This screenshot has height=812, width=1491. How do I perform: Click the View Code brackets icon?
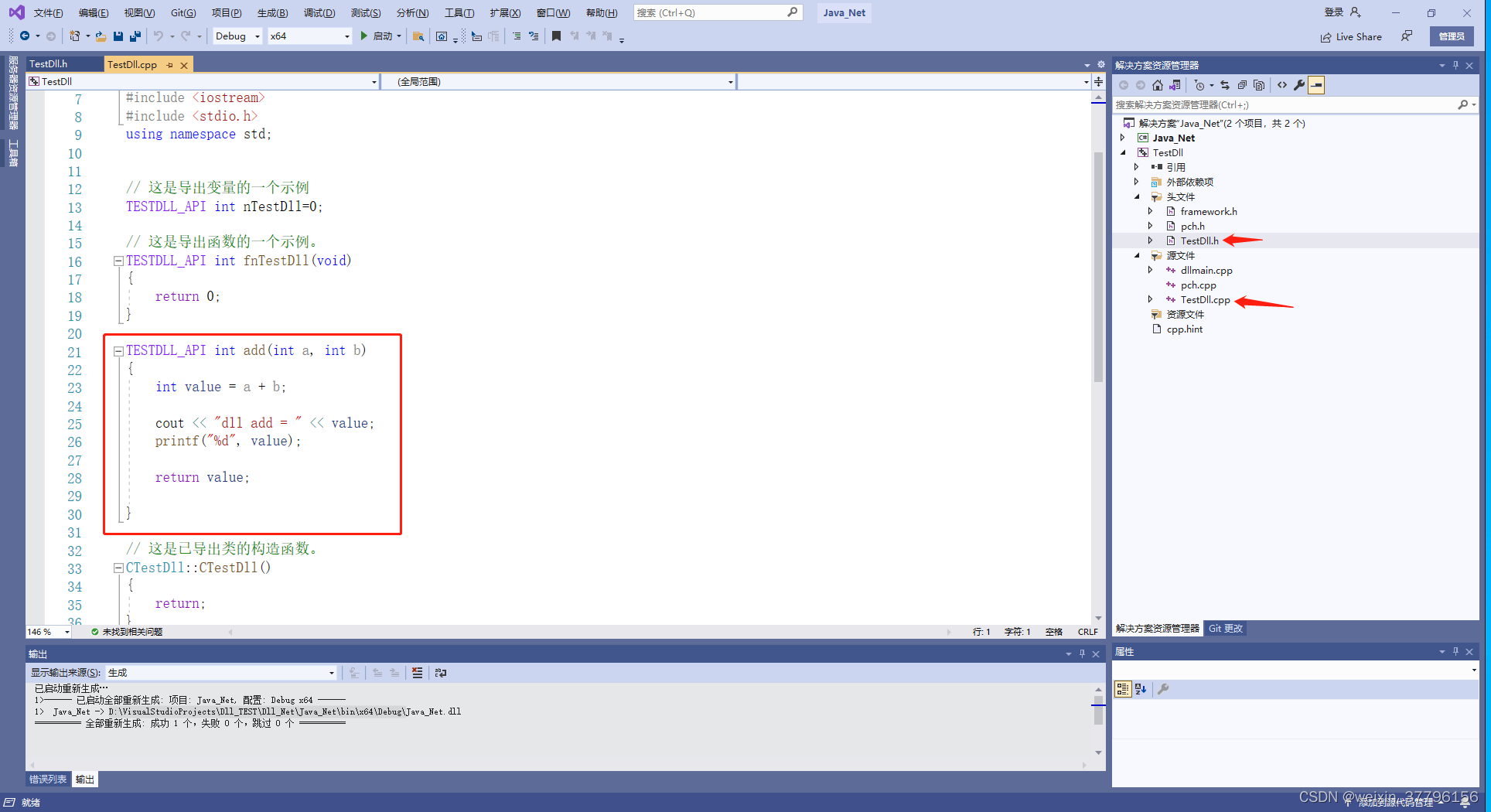pyautogui.click(x=1282, y=85)
